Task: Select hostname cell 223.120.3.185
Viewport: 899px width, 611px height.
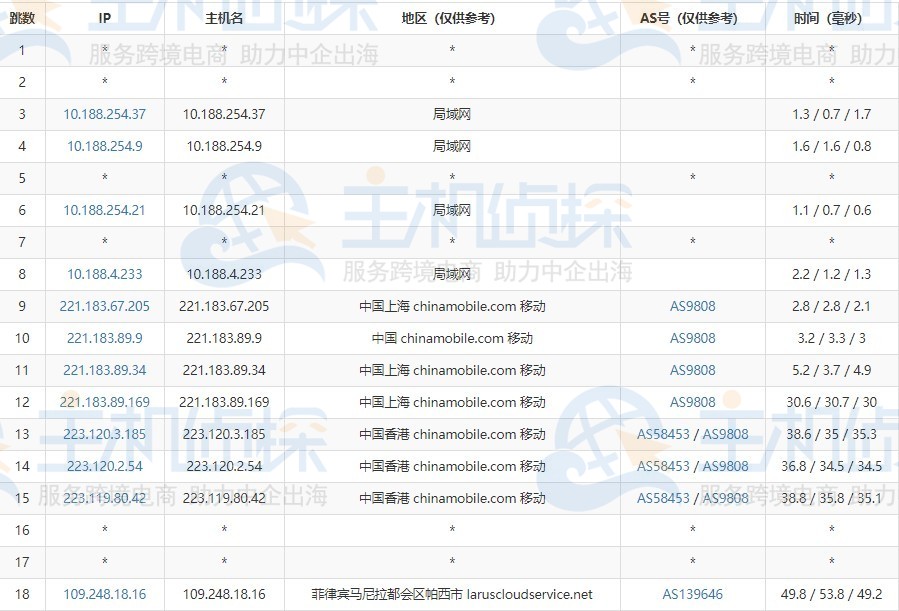Action: (x=224, y=434)
